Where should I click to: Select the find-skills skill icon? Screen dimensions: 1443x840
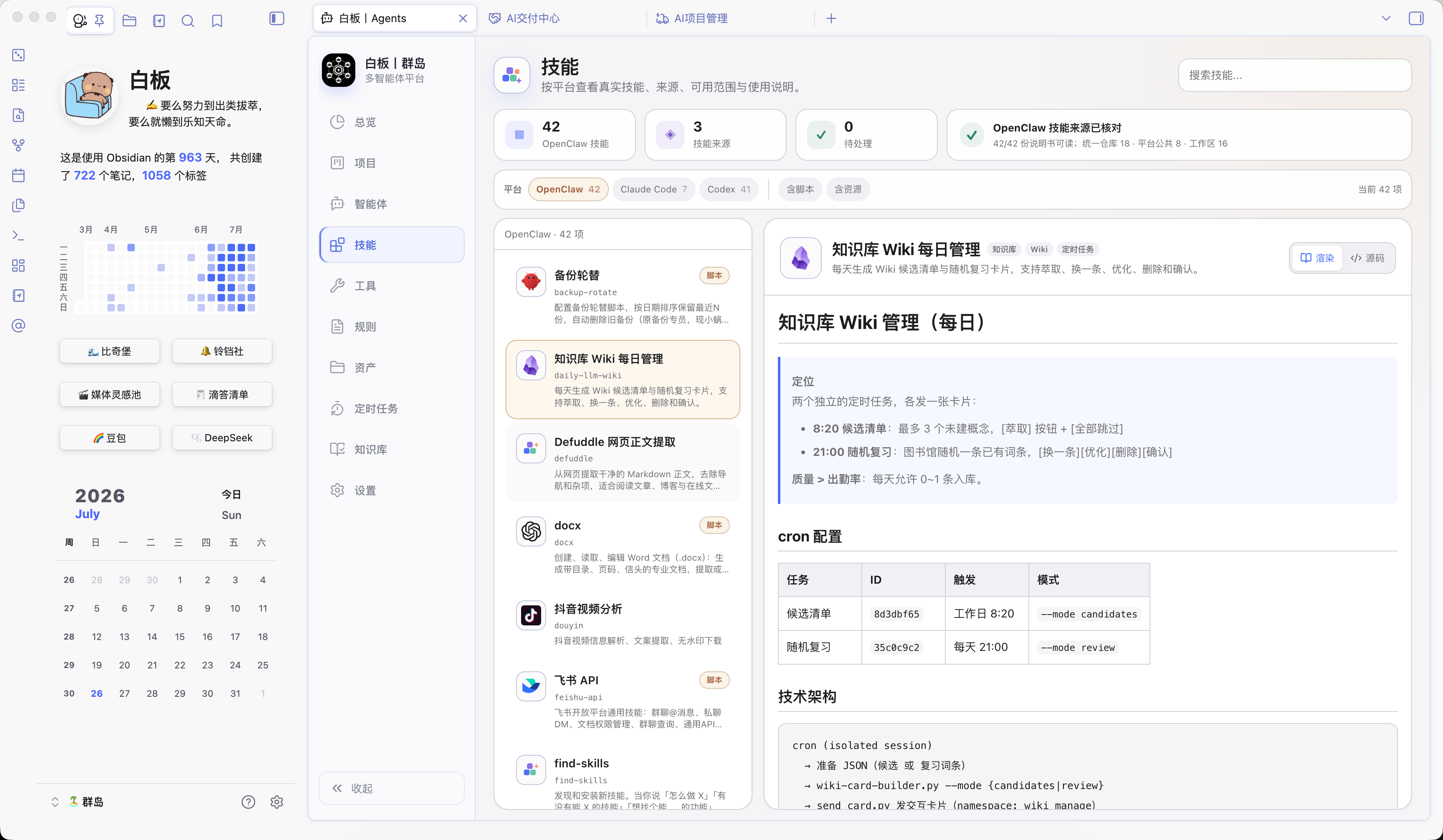(531, 769)
